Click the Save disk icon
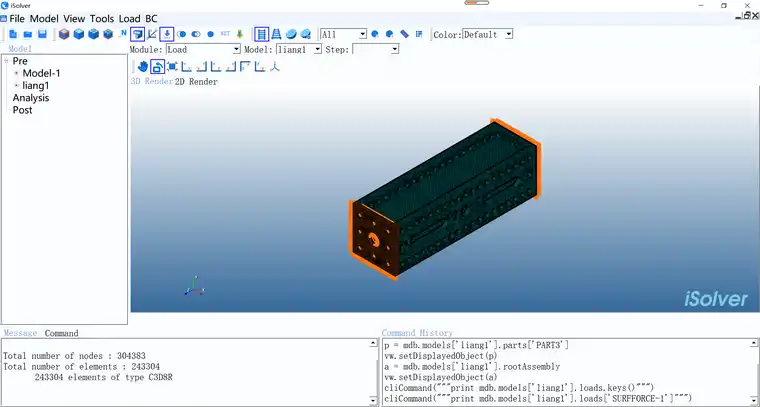This screenshot has width=760, height=407. point(42,34)
